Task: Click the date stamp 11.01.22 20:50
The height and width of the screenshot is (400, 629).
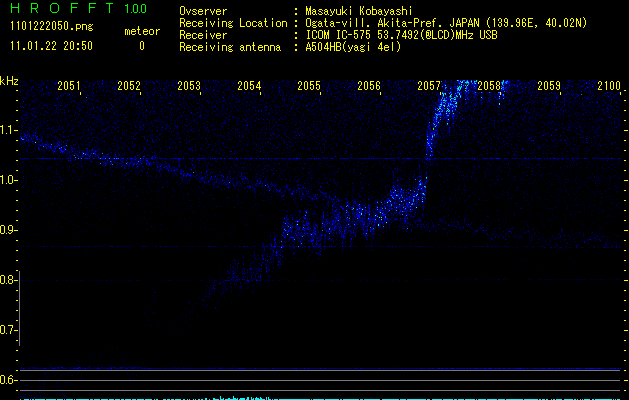Action: click(51, 46)
